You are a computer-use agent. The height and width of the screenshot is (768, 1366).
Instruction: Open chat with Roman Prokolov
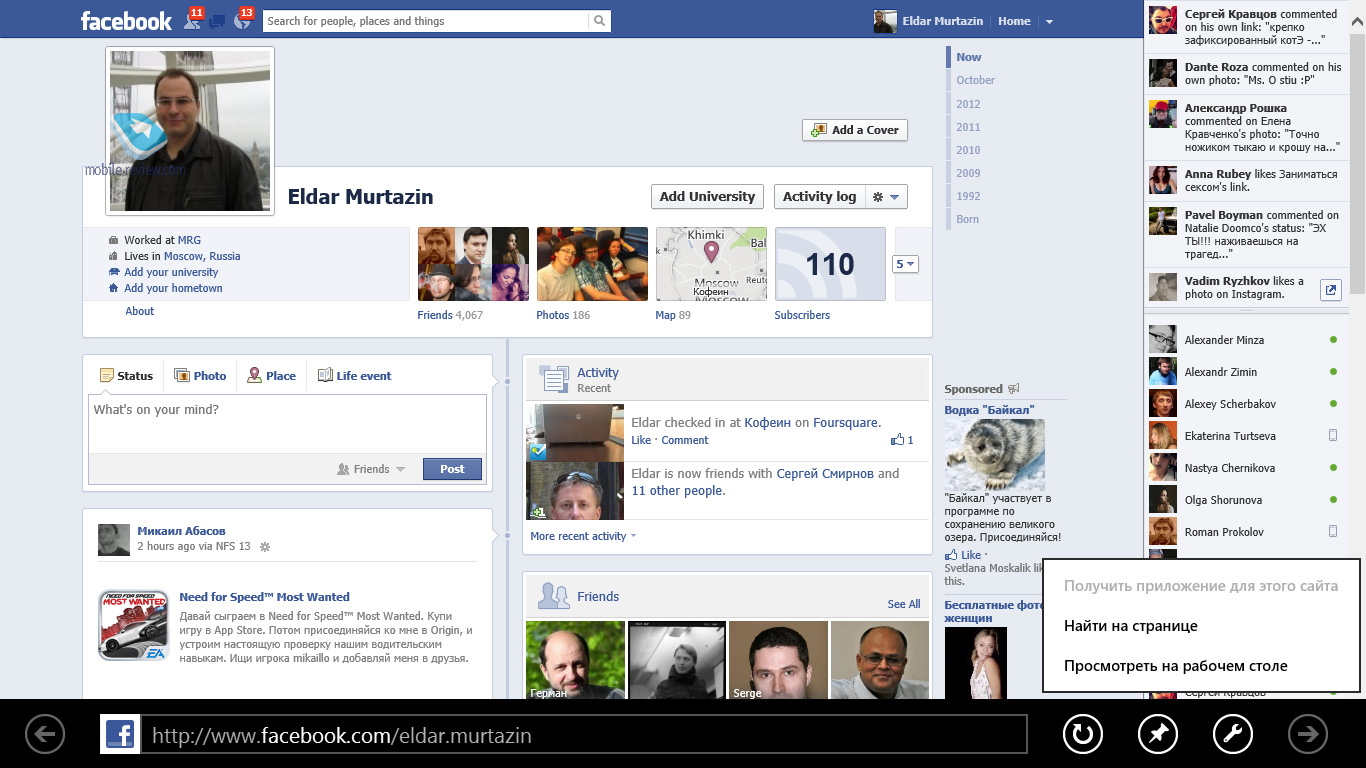[1245, 532]
